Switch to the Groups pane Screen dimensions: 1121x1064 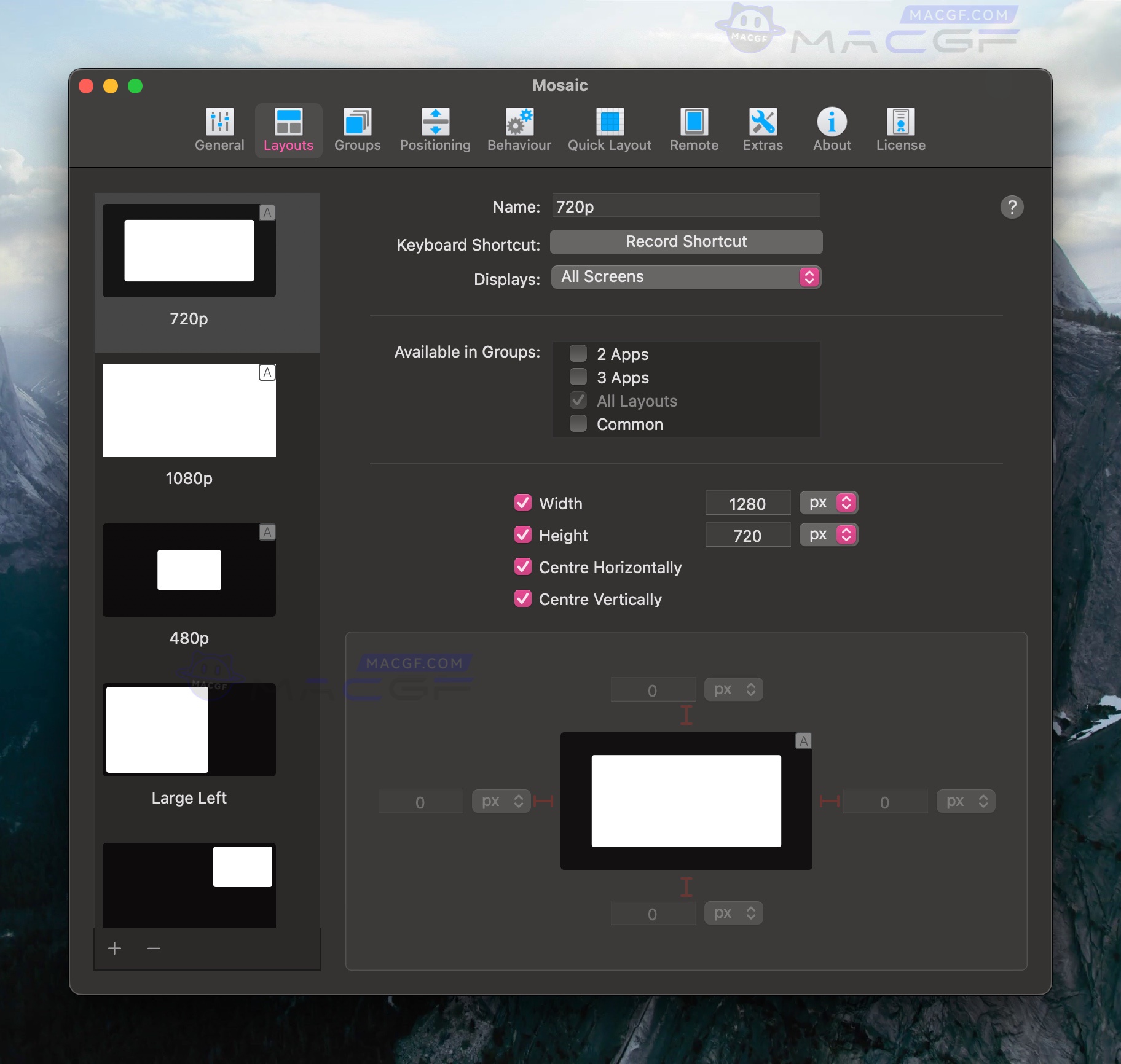(357, 123)
